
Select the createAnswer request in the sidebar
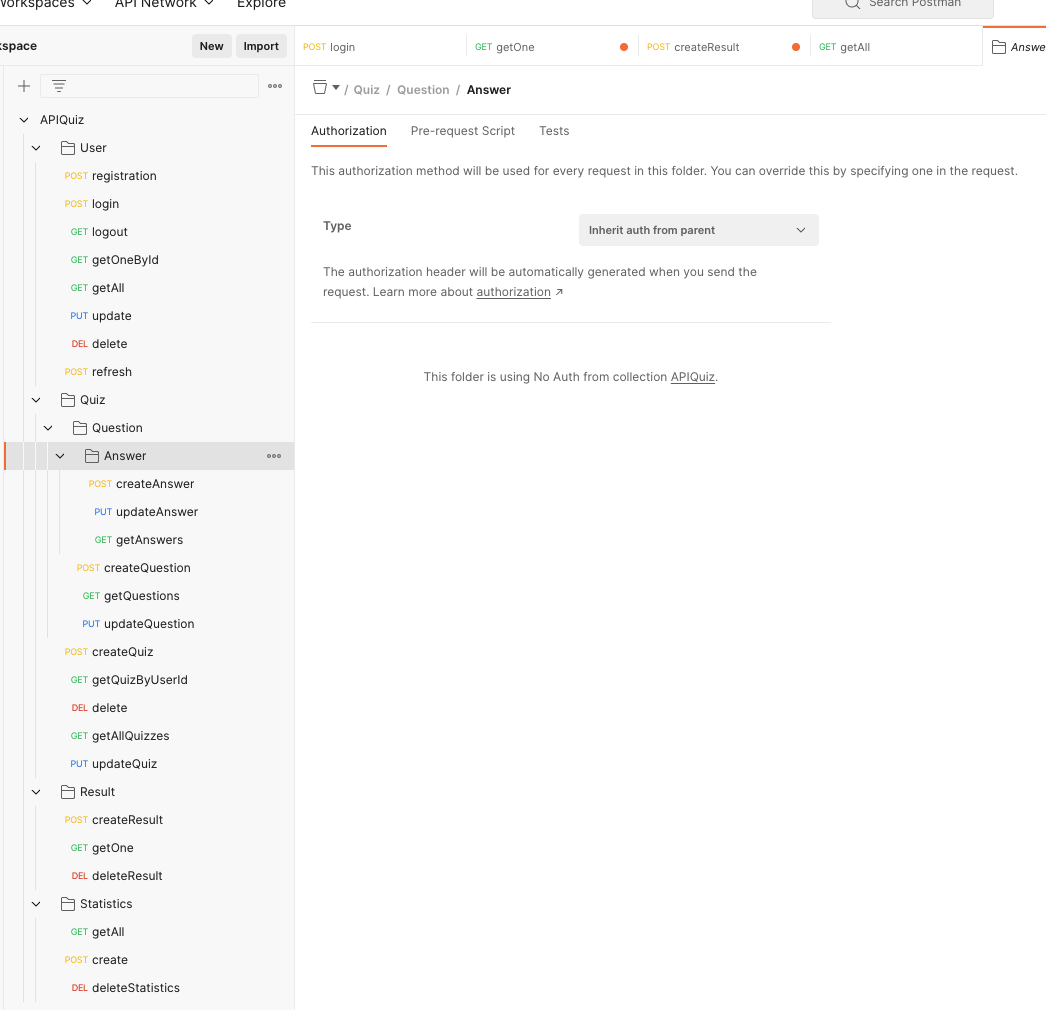tap(155, 483)
